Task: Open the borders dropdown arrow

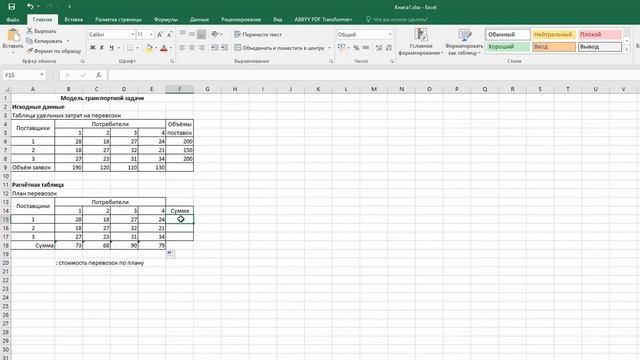Action: [137, 48]
